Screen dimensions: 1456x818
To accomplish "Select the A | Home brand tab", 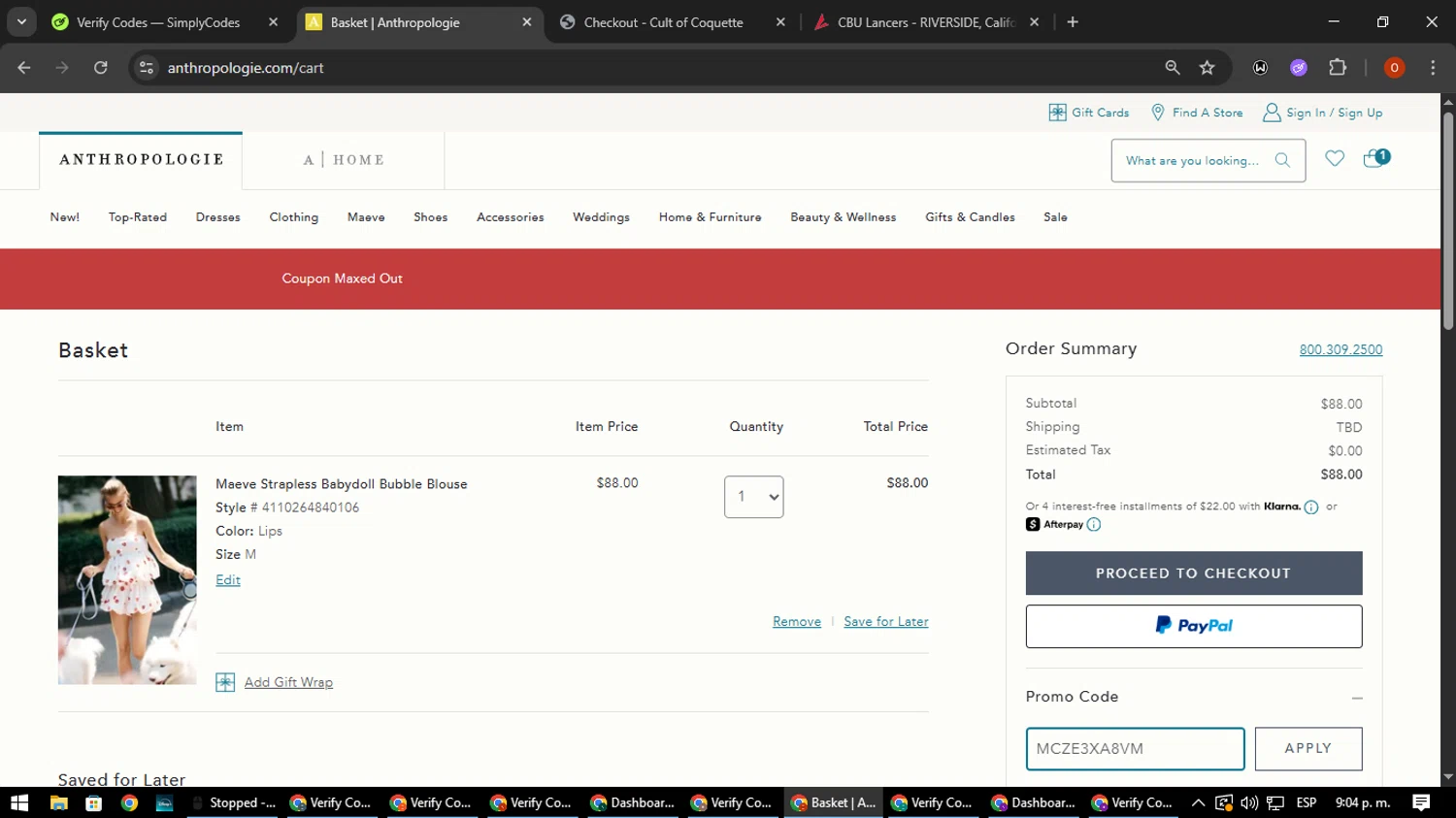I will [x=344, y=160].
